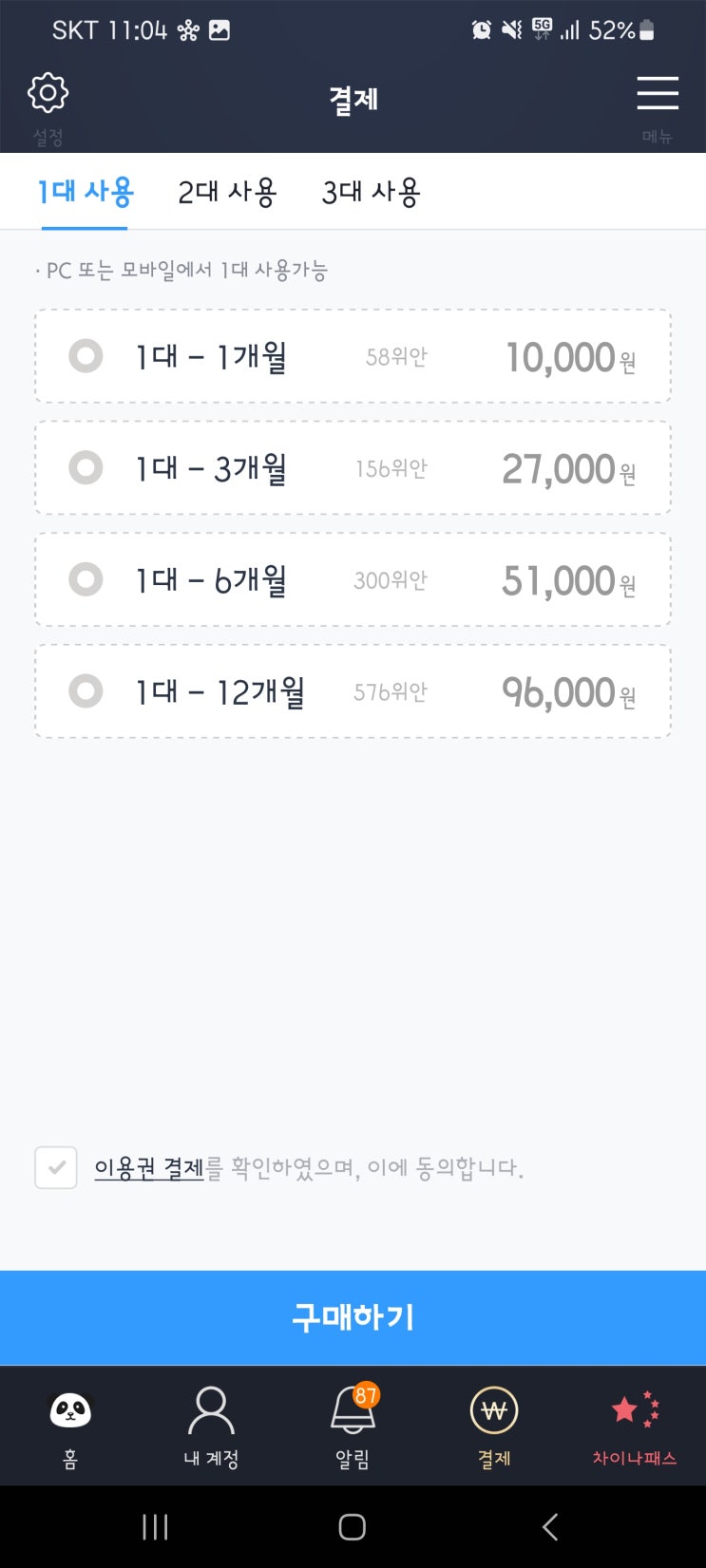Switch to the 2대 사용 tab
This screenshot has height=1568, width=706.
pyautogui.click(x=227, y=193)
